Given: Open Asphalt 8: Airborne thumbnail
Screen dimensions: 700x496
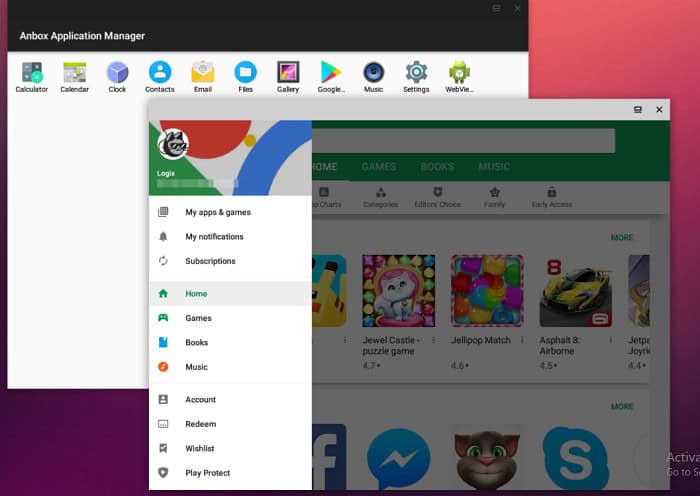Looking at the screenshot, I should [576, 291].
